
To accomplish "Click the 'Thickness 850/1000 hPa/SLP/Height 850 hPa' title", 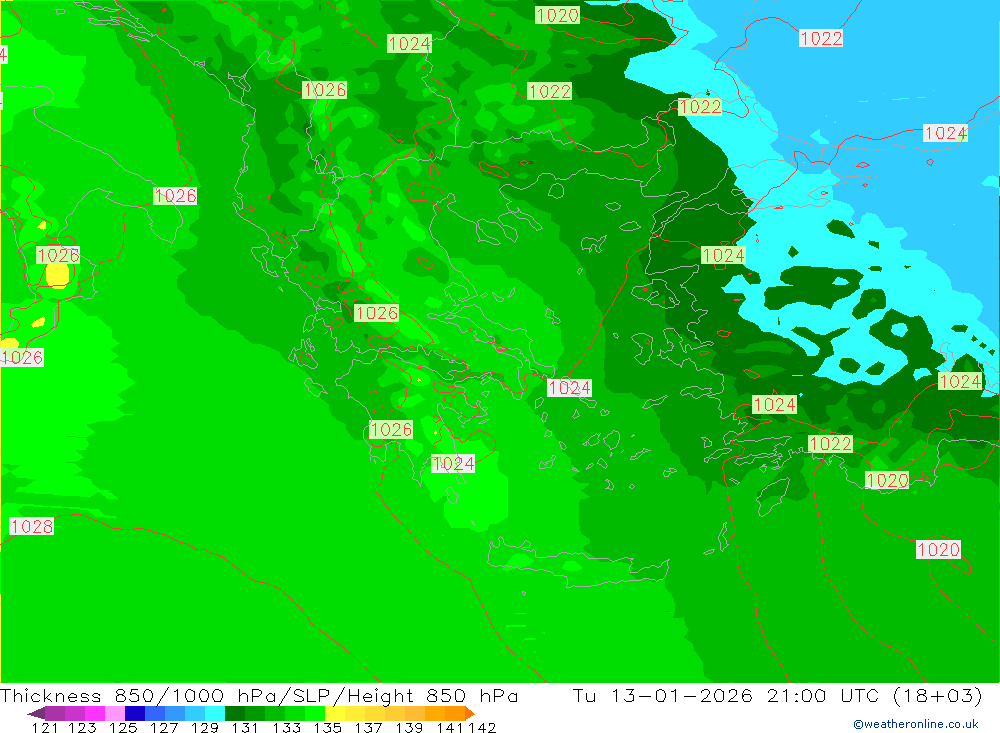I will [x=259, y=695].
